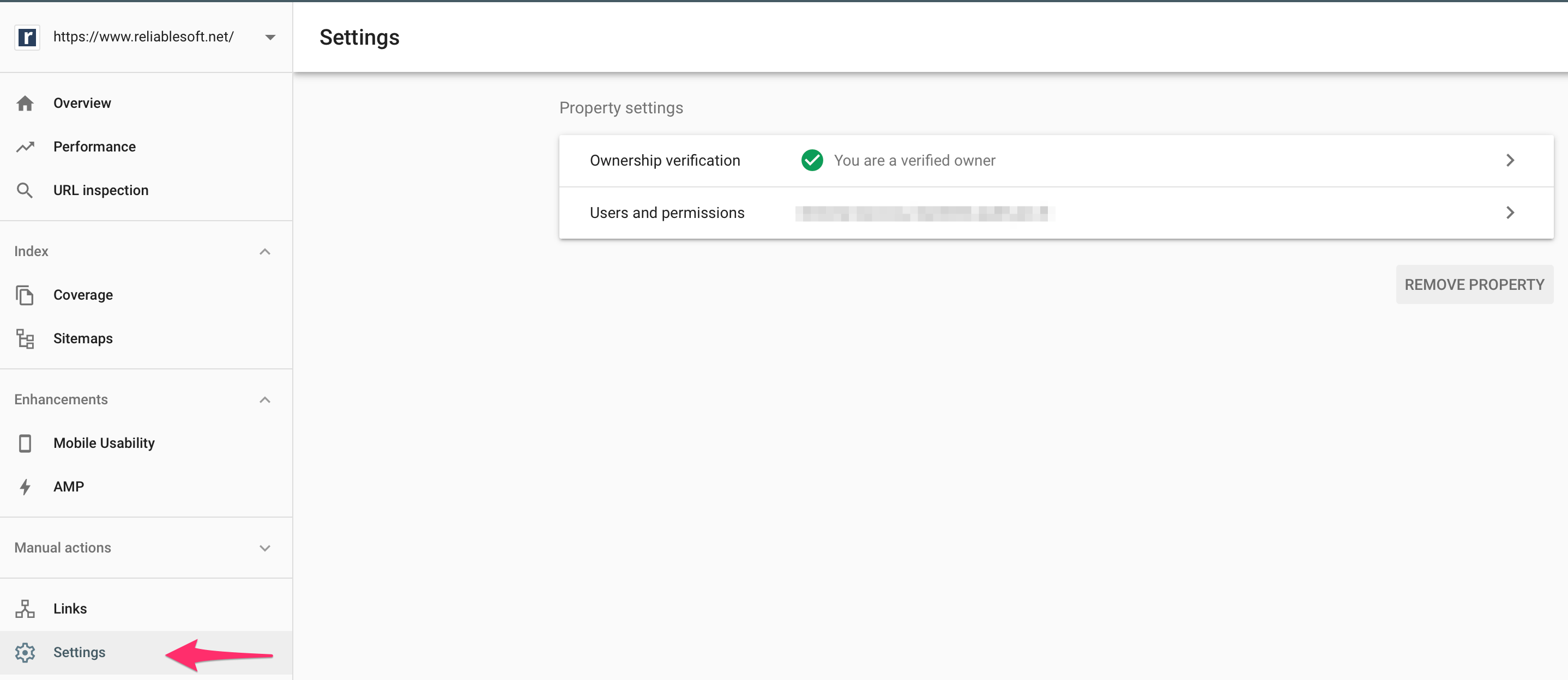Click the Coverage pages icon
Viewport: 1568px width, 680px height.
tap(25, 295)
